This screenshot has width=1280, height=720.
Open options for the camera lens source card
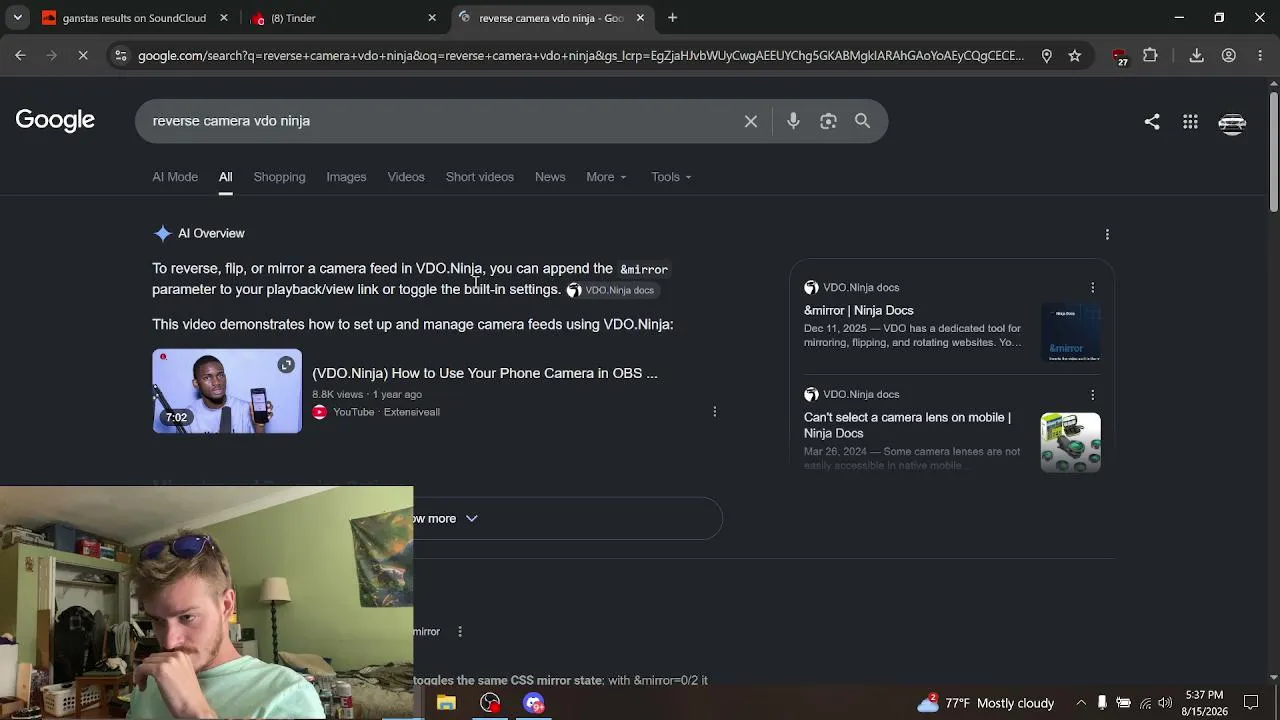coord(1092,395)
